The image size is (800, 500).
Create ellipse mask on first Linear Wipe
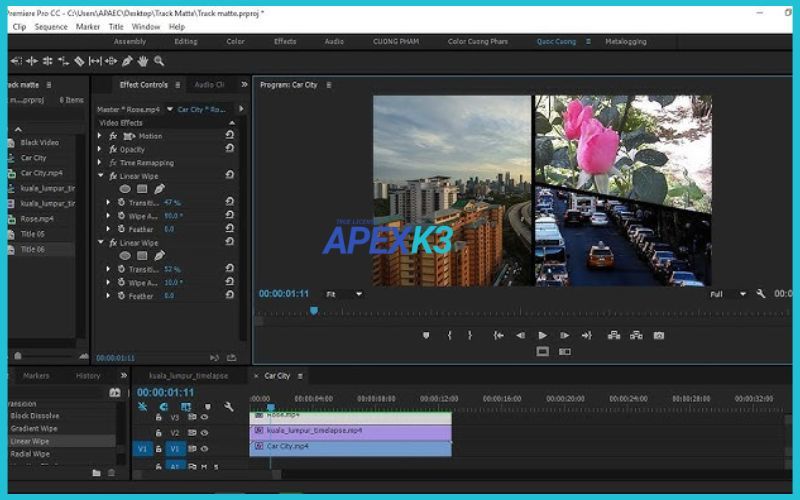tap(125, 189)
